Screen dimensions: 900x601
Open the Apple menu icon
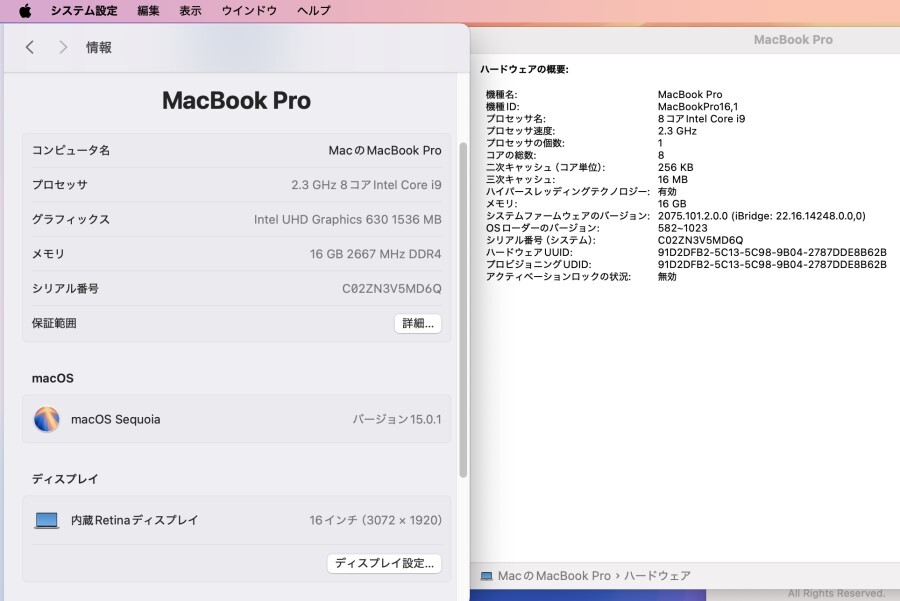tap(25, 10)
